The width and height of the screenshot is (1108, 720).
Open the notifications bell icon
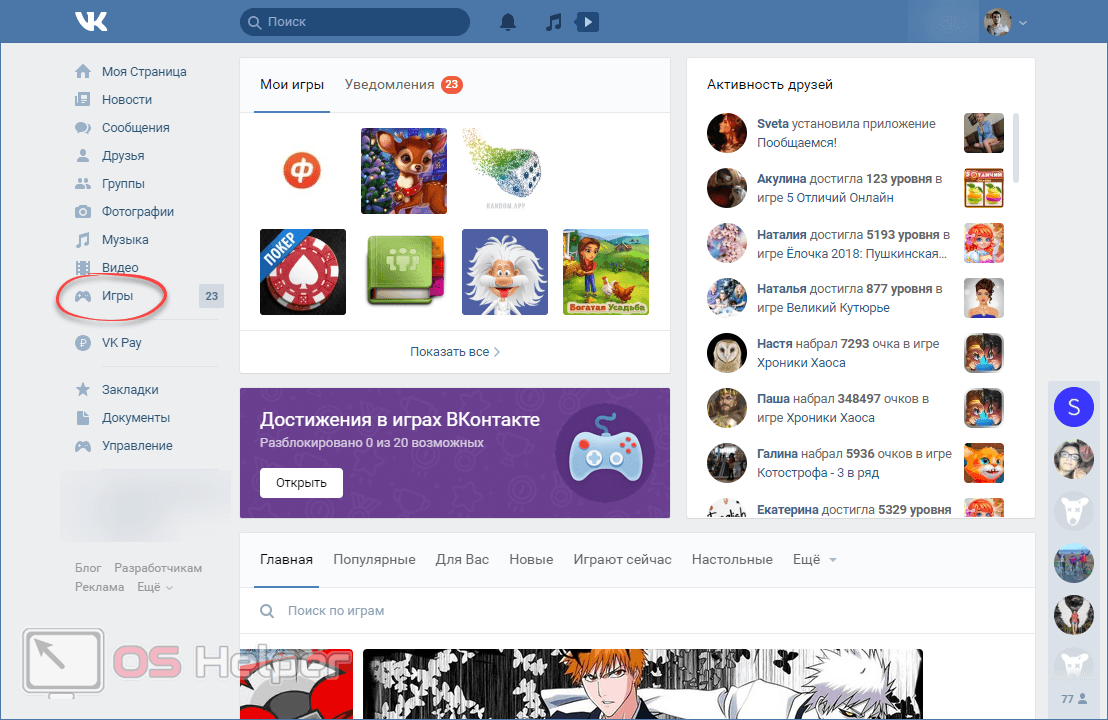509,21
